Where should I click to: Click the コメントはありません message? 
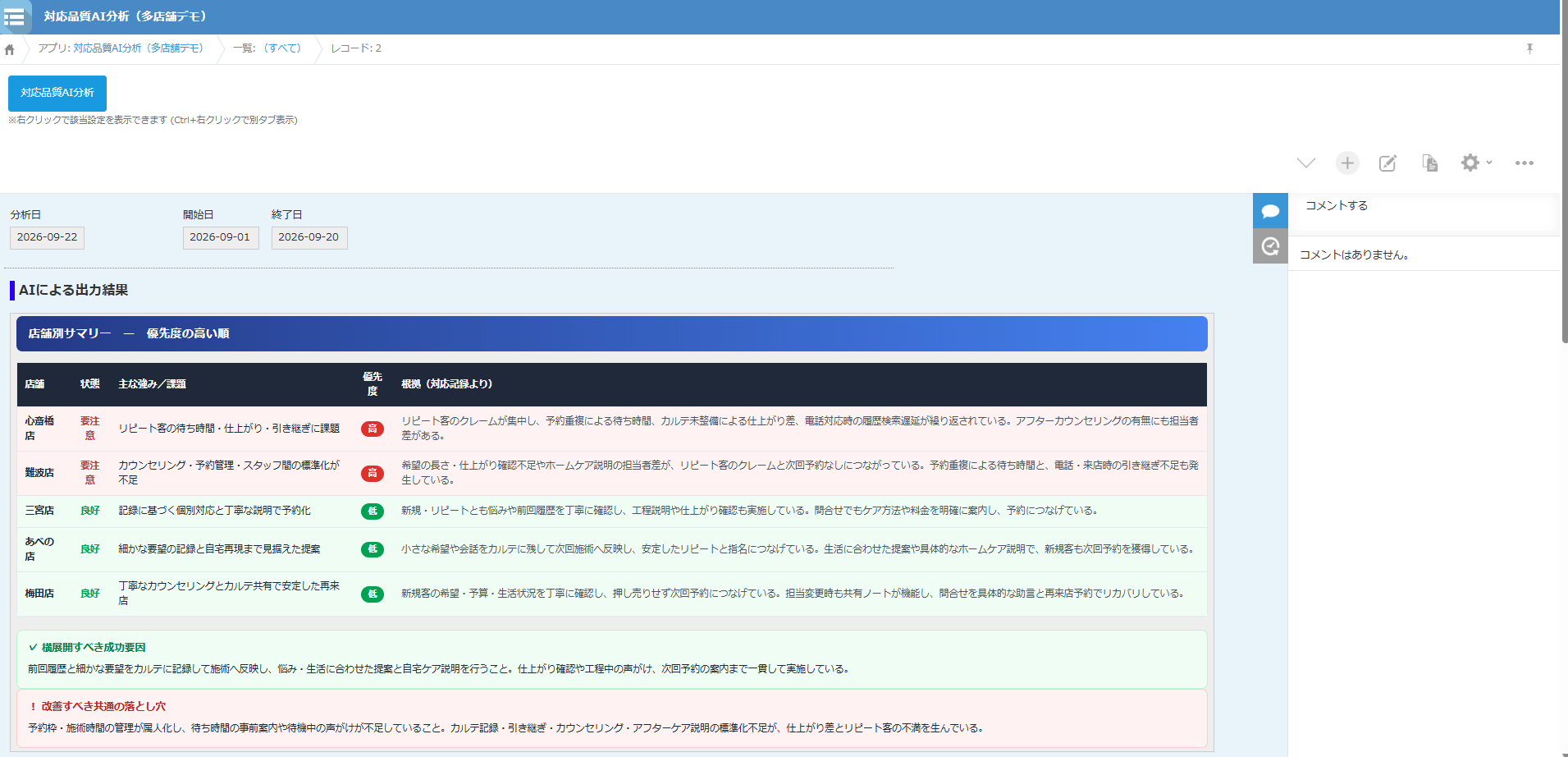1354,255
